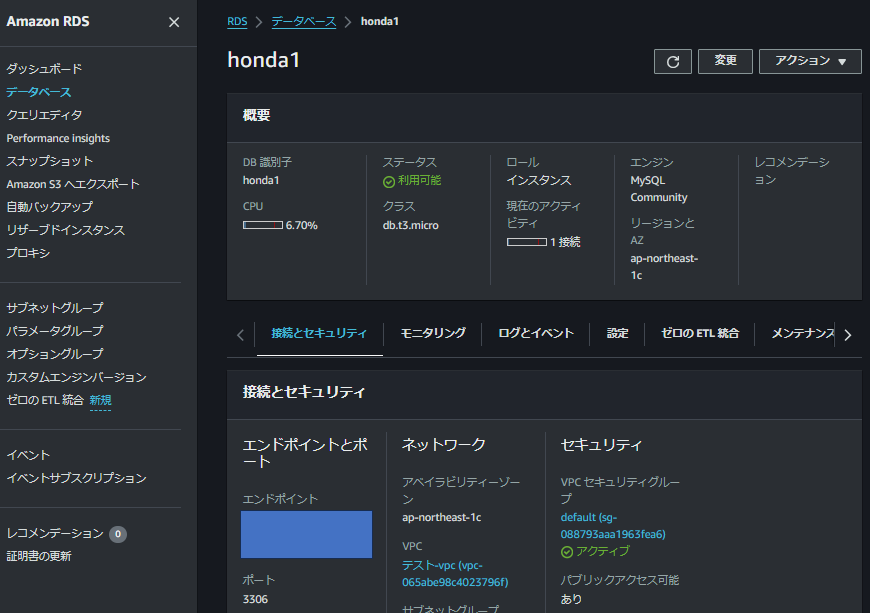Screen dimensions: 870x613
Task: Click the current activity connection bar
Action: click(527, 242)
